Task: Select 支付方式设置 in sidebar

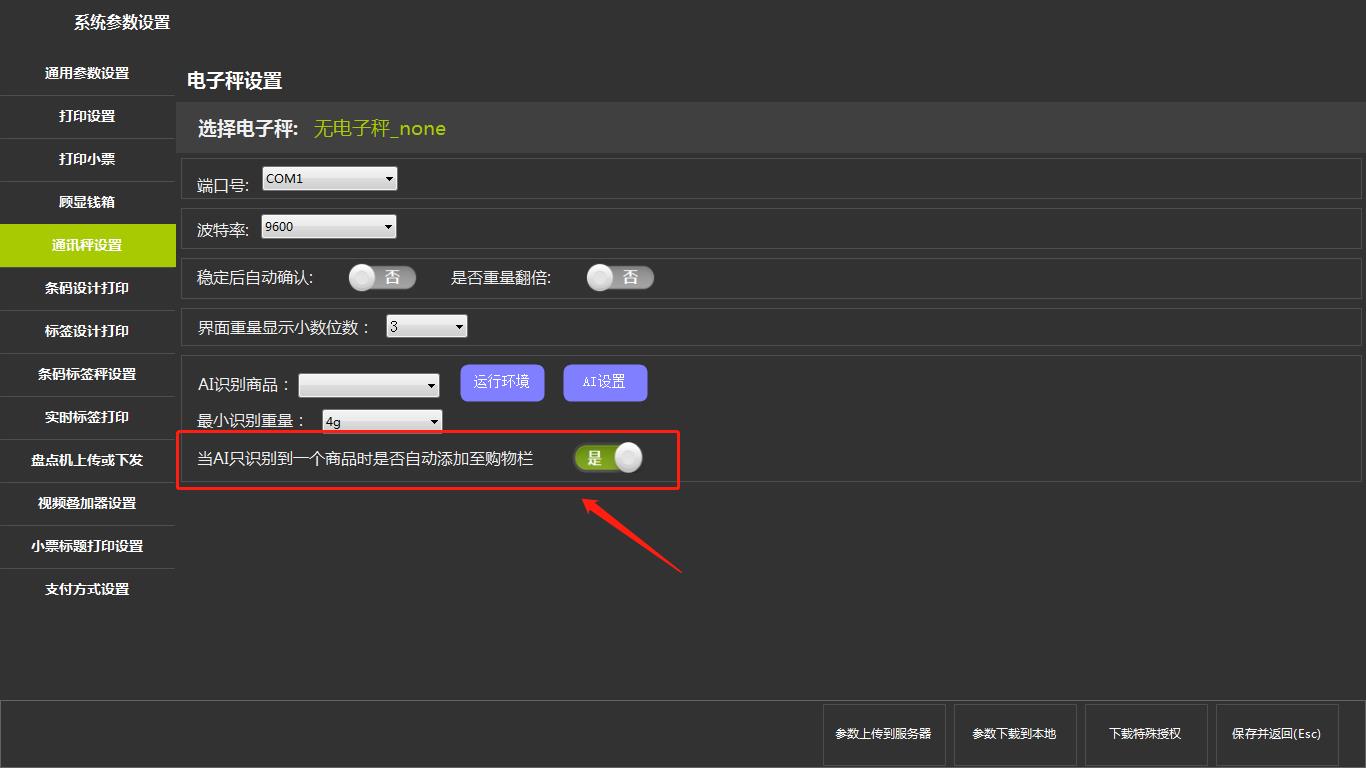Action: click(x=87, y=589)
